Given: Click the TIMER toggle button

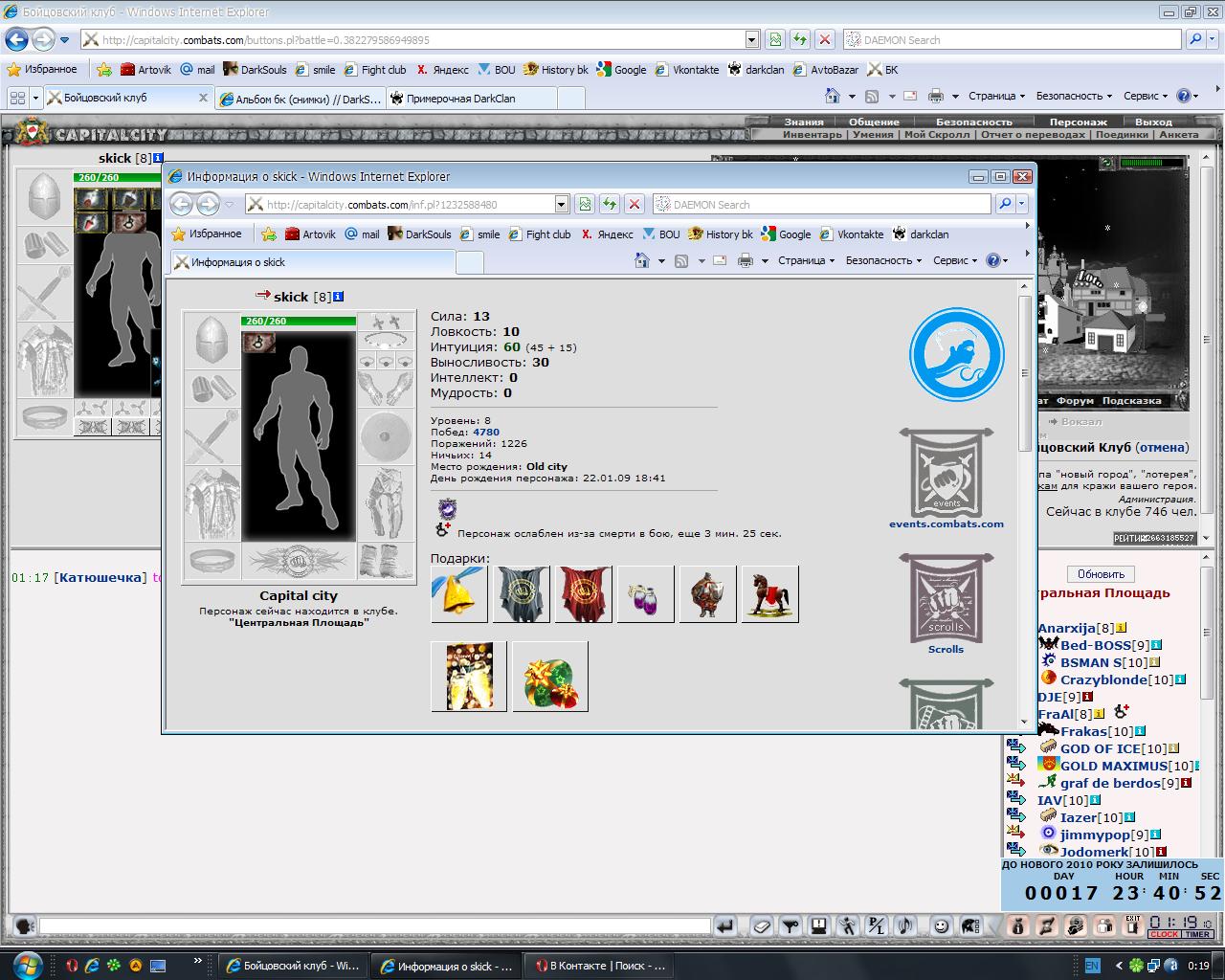Looking at the screenshot, I should (1198, 934).
